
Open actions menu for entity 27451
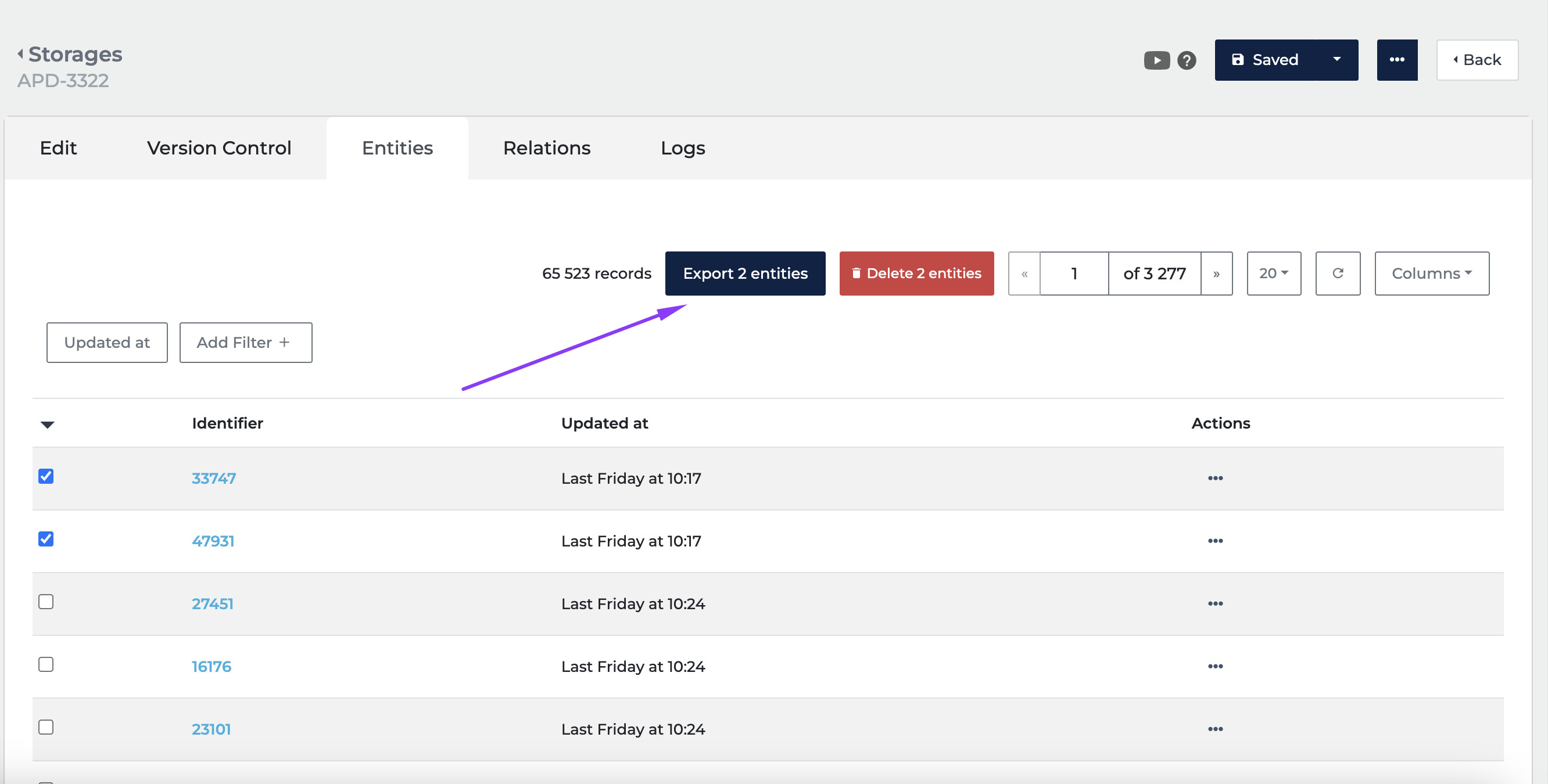click(1215, 604)
